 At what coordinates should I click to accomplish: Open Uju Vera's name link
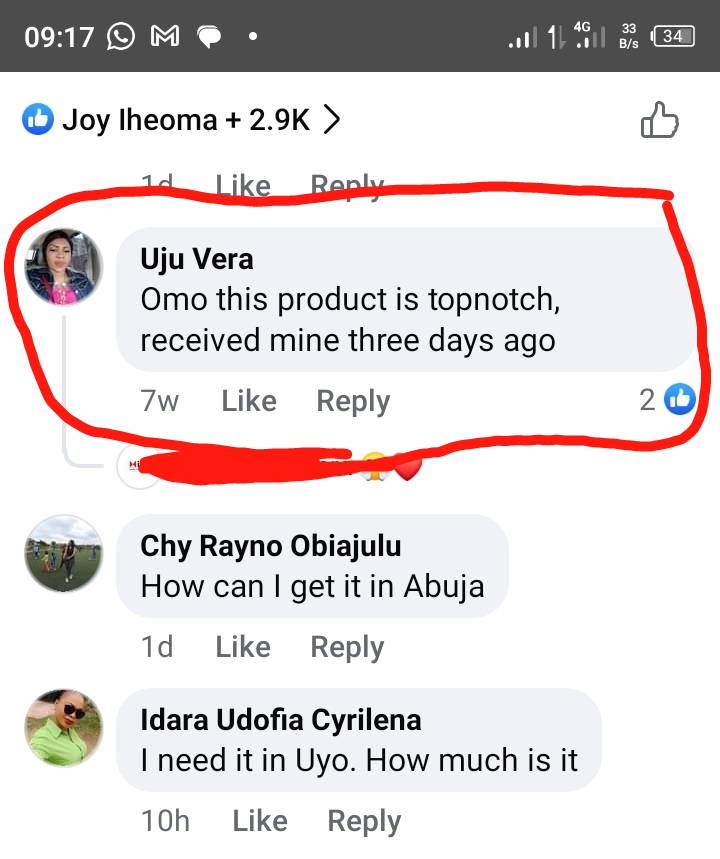click(x=197, y=259)
